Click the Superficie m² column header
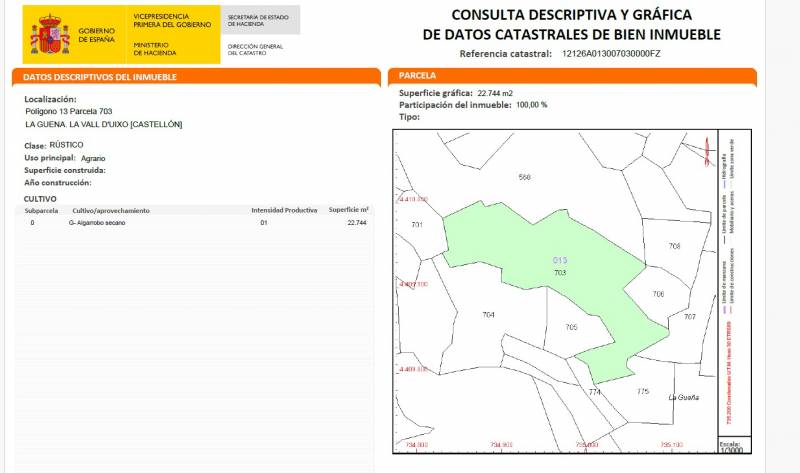This screenshot has width=800, height=473. tap(348, 210)
